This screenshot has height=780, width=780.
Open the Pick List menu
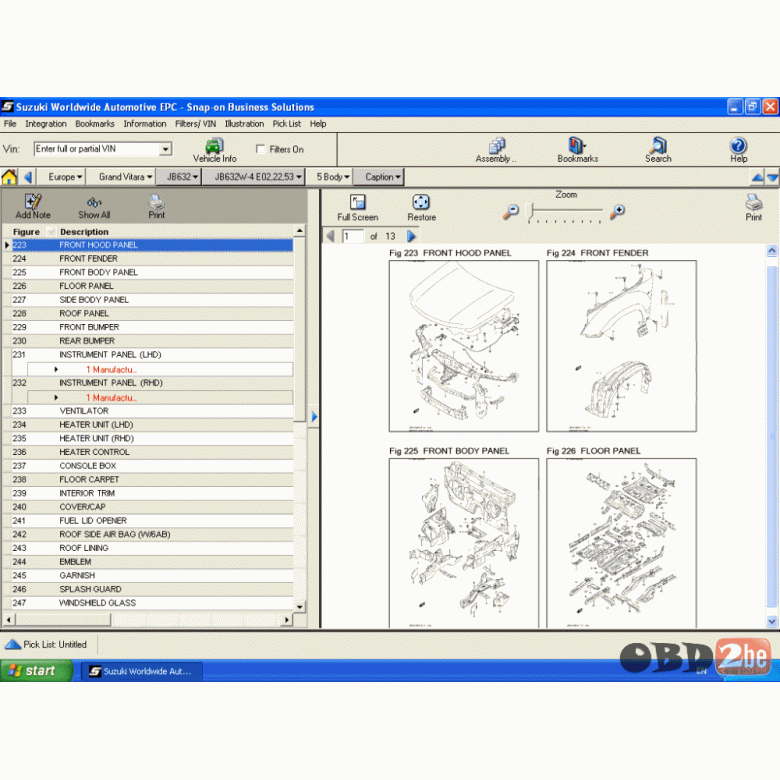coord(287,124)
